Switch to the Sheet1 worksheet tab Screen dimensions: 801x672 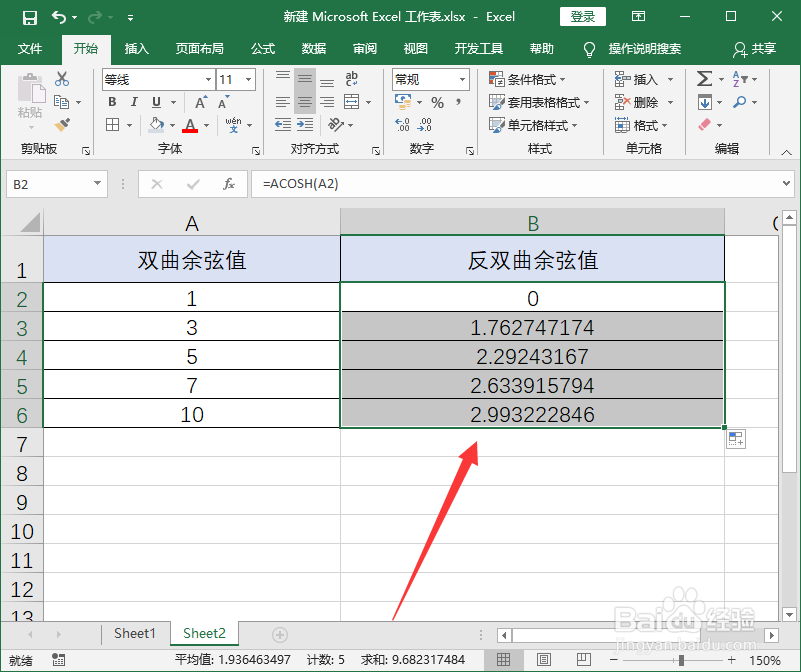tap(134, 633)
